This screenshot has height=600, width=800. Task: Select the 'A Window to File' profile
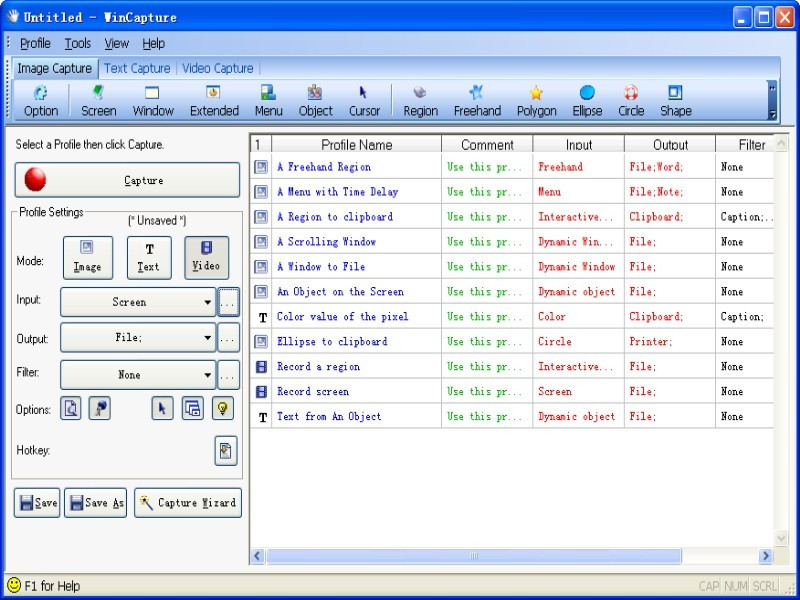click(x=512, y=267)
